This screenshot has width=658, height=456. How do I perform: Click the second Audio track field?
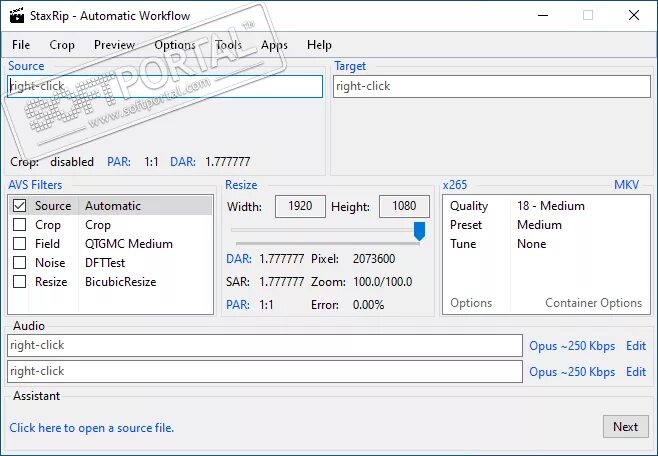pyautogui.click(x=265, y=371)
